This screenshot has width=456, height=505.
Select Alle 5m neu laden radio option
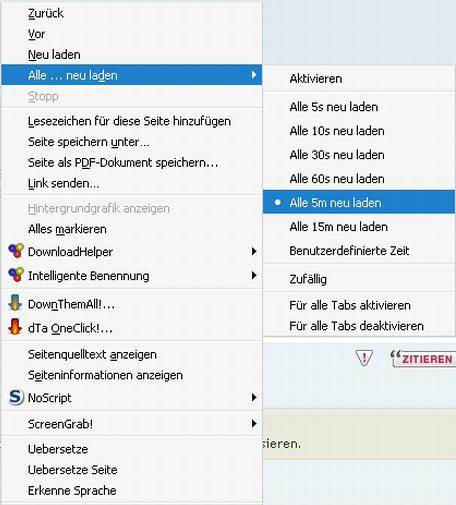[359, 202]
